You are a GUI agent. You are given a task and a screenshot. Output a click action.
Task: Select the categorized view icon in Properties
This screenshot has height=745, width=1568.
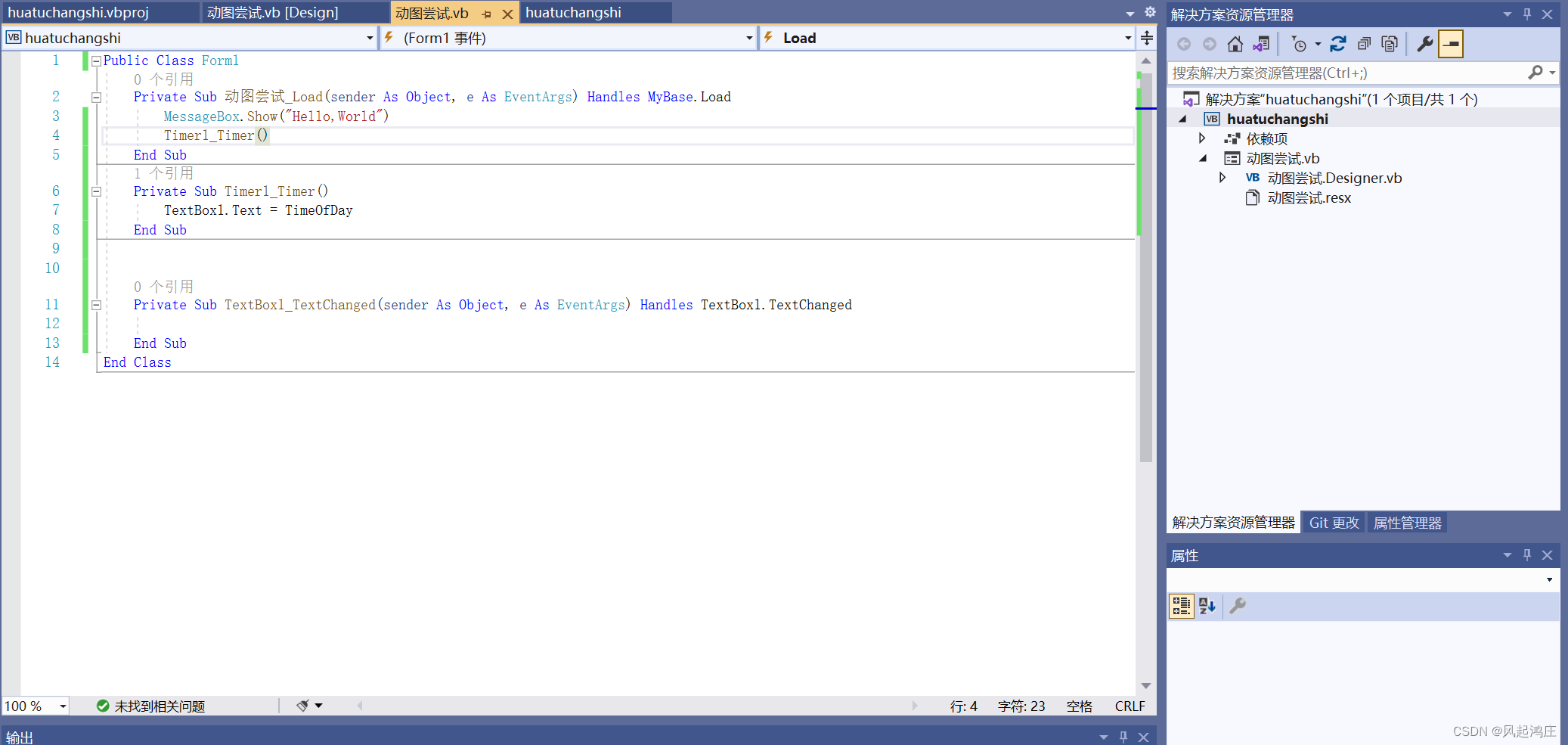pos(1181,606)
